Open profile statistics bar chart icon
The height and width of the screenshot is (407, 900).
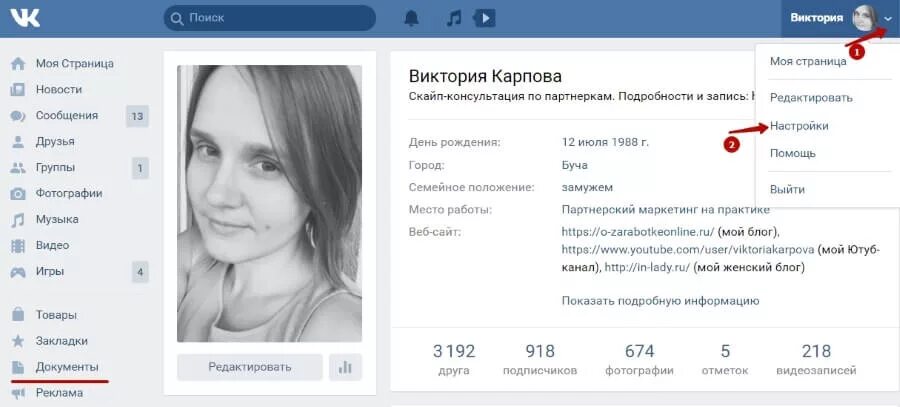tap(346, 367)
